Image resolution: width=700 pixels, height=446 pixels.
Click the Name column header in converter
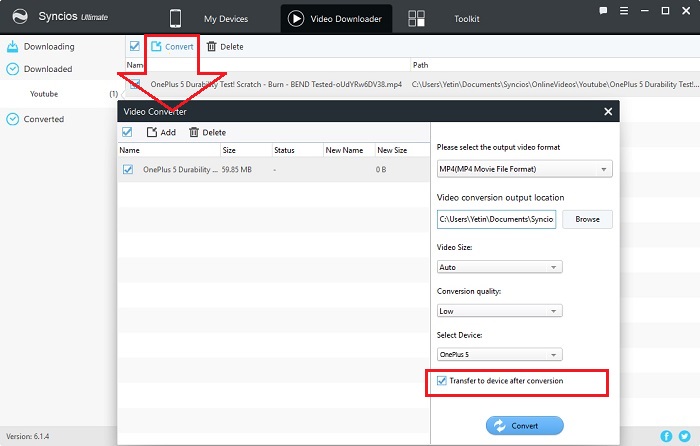(x=129, y=150)
